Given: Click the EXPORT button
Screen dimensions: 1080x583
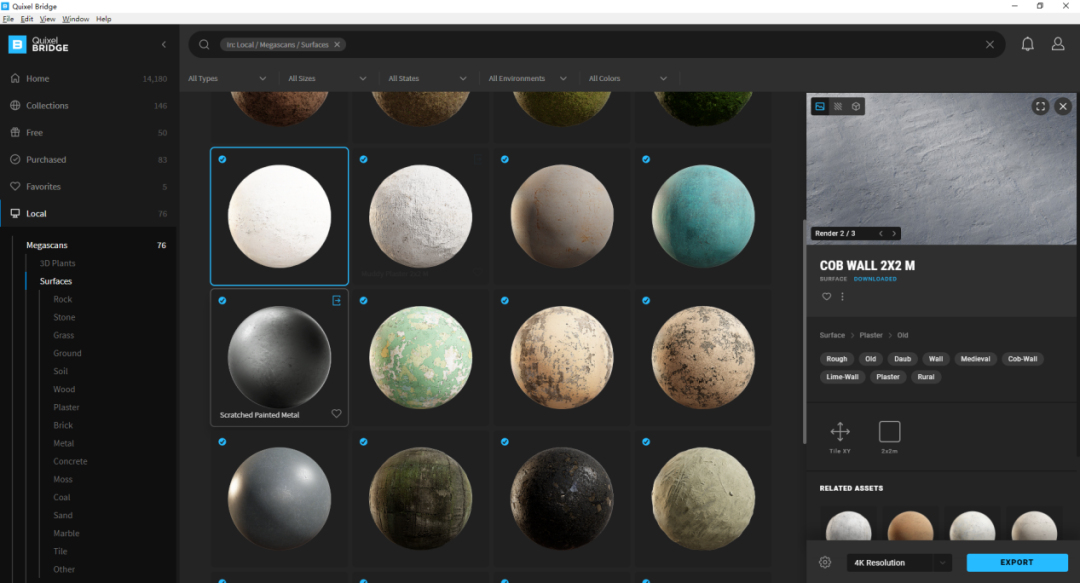Looking at the screenshot, I should click(x=1017, y=562).
